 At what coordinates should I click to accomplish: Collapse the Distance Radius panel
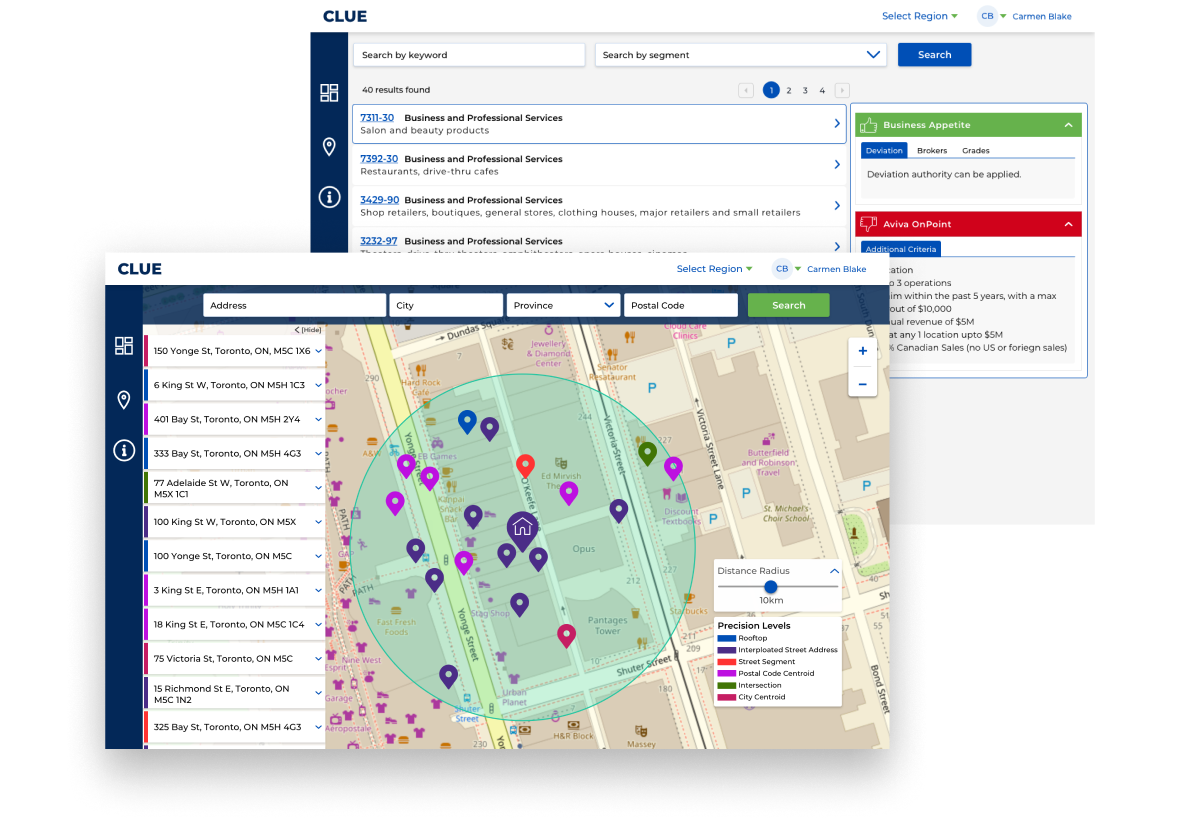click(x=834, y=571)
